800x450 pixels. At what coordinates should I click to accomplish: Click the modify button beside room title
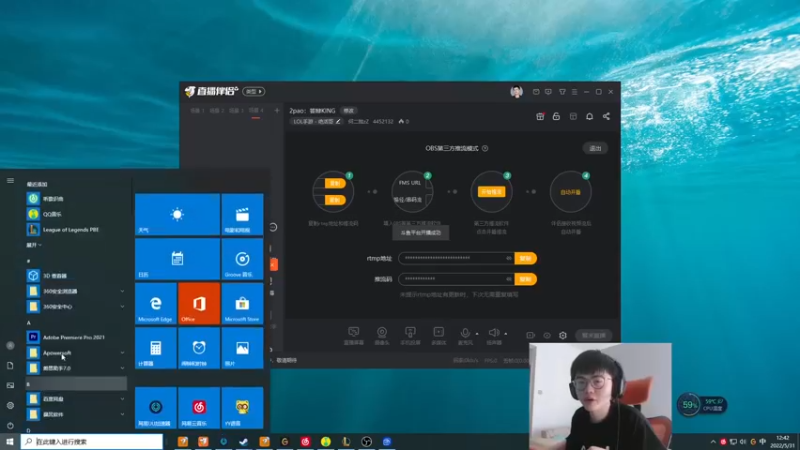pyautogui.click(x=348, y=111)
